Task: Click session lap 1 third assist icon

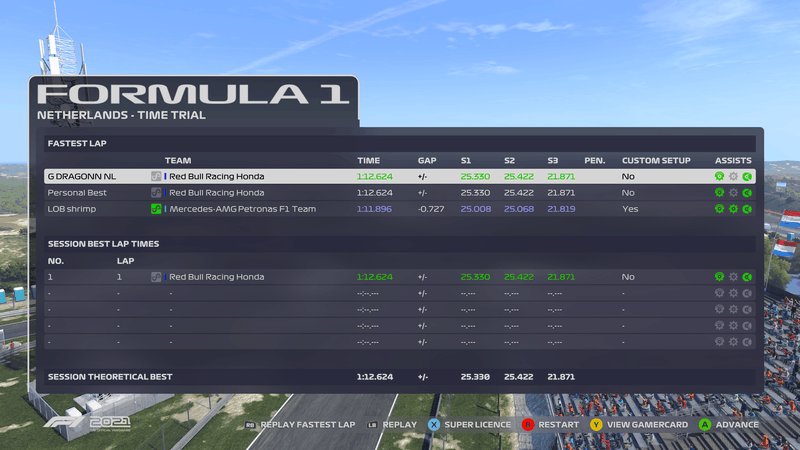Action: 747,277
